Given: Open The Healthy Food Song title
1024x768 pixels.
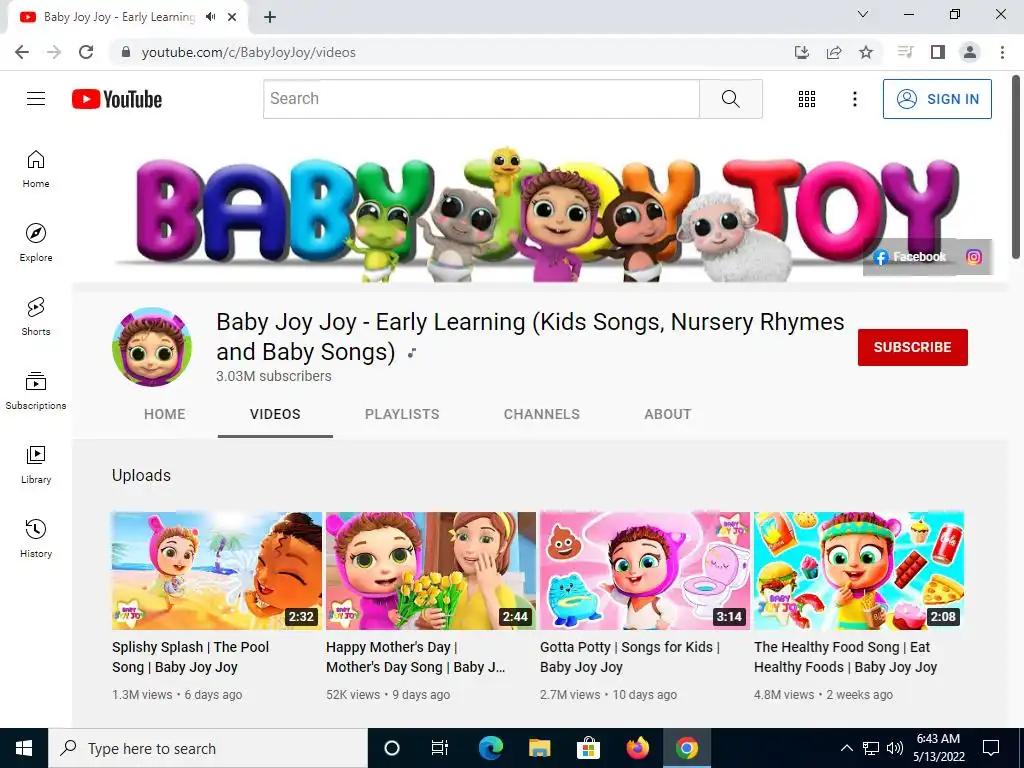Looking at the screenshot, I should (x=845, y=657).
